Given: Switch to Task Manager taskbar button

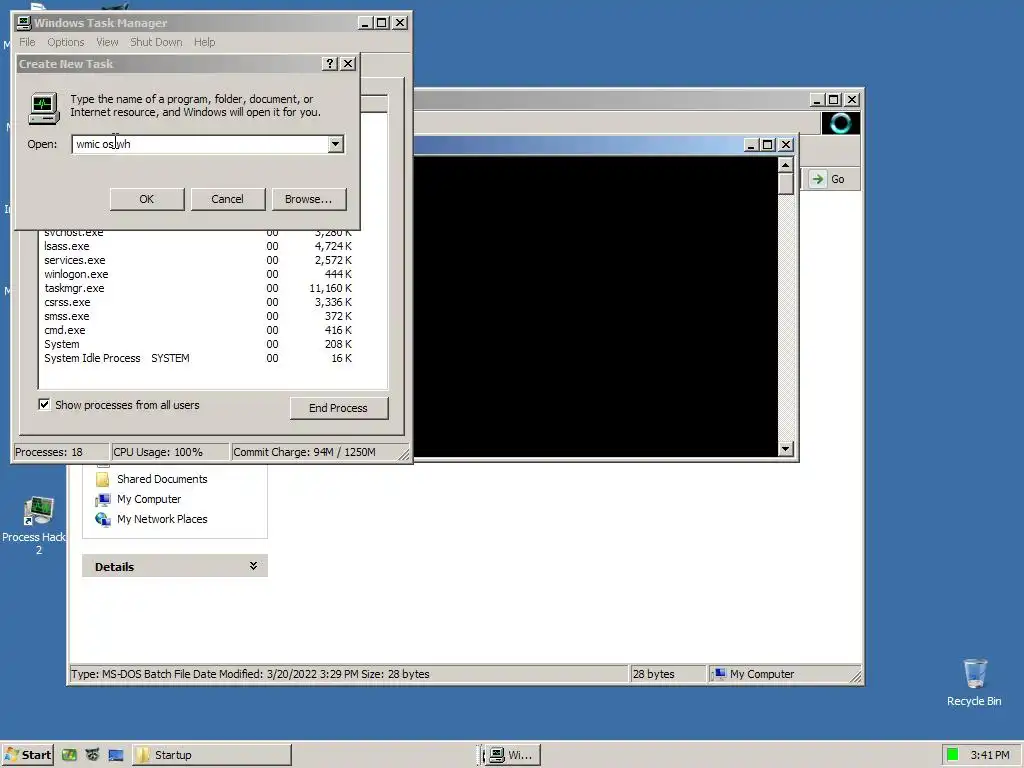Looking at the screenshot, I should tap(512, 755).
